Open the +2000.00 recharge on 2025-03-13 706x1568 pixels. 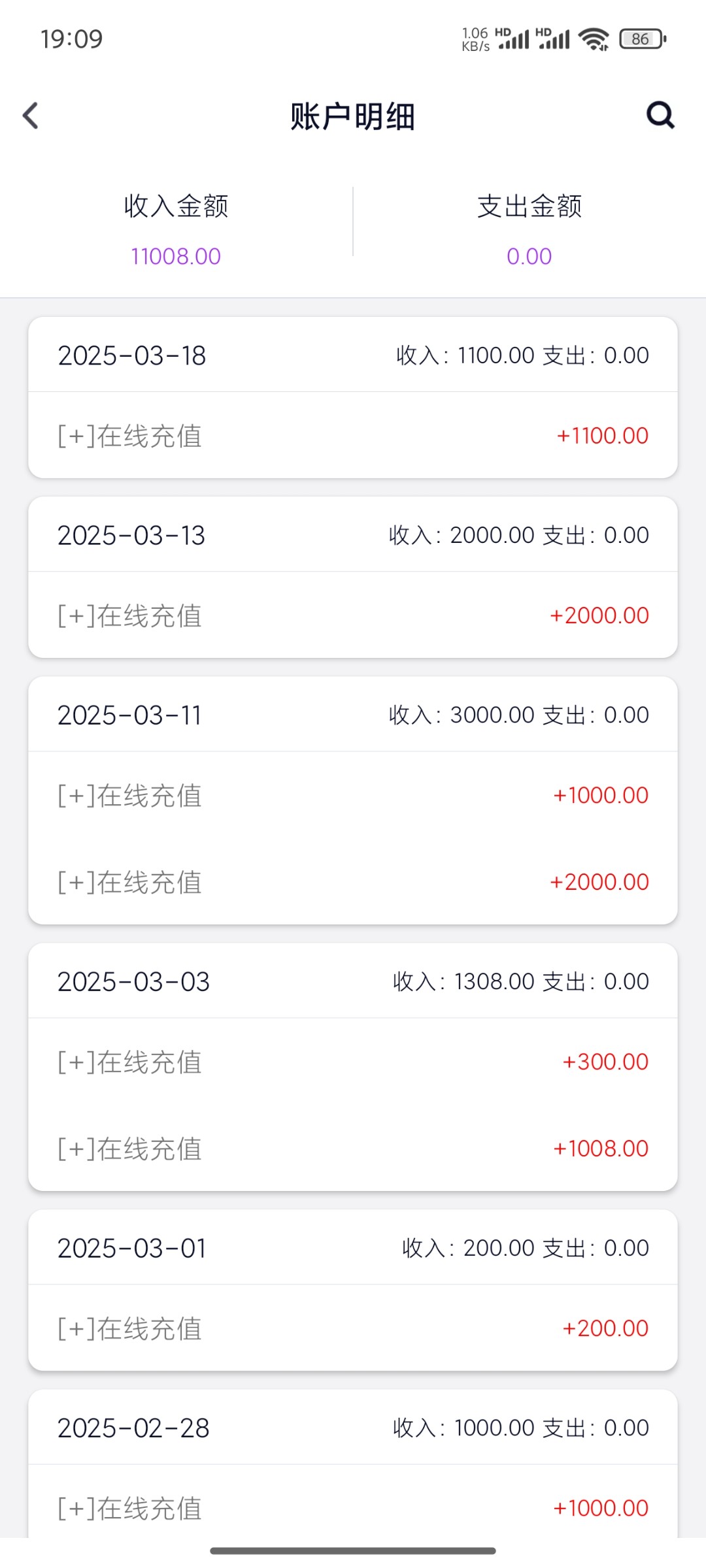(x=353, y=615)
